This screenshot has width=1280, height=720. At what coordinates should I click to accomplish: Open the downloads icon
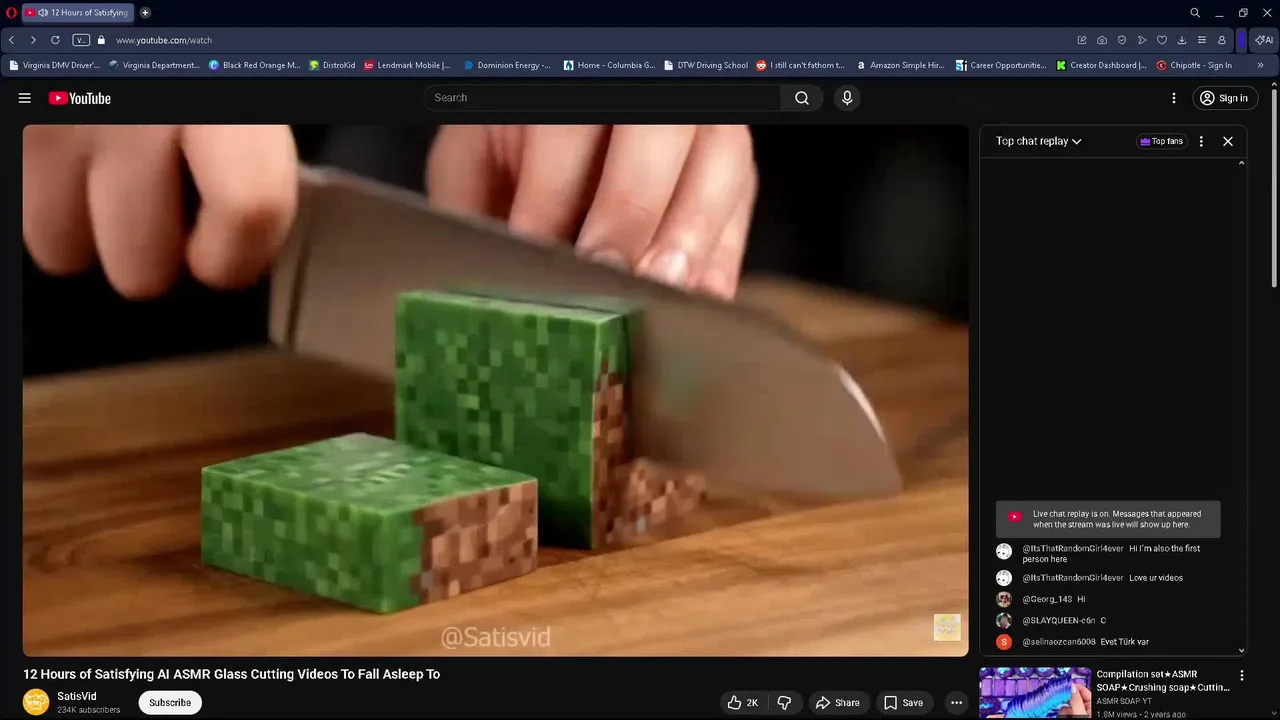pos(1182,40)
